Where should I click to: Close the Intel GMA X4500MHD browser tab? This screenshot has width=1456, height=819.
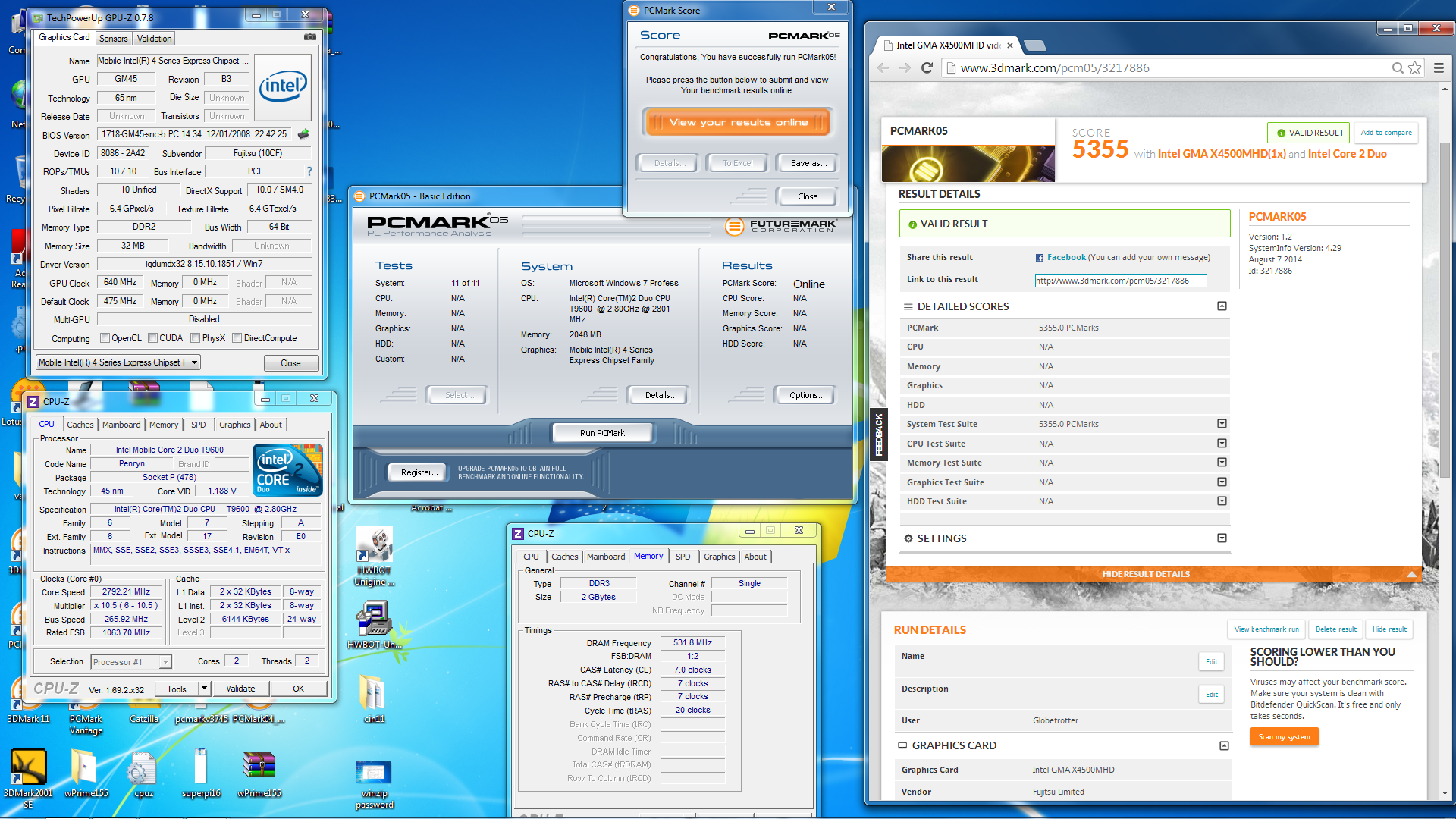[1010, 45]
